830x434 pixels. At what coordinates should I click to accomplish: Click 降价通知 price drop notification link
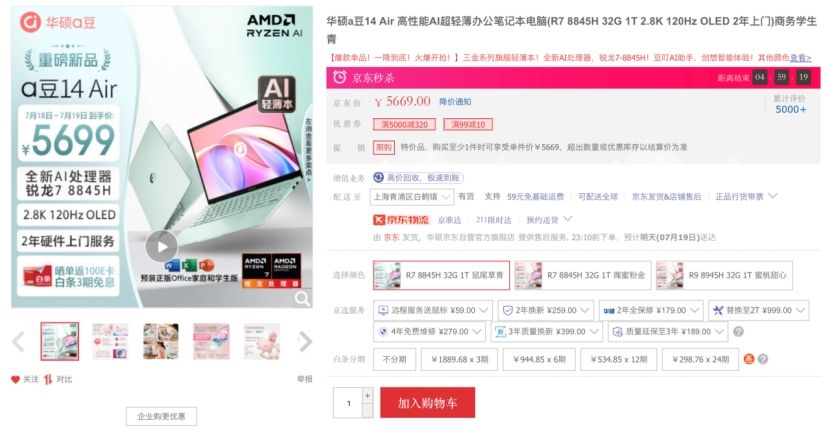coord(455,102)
